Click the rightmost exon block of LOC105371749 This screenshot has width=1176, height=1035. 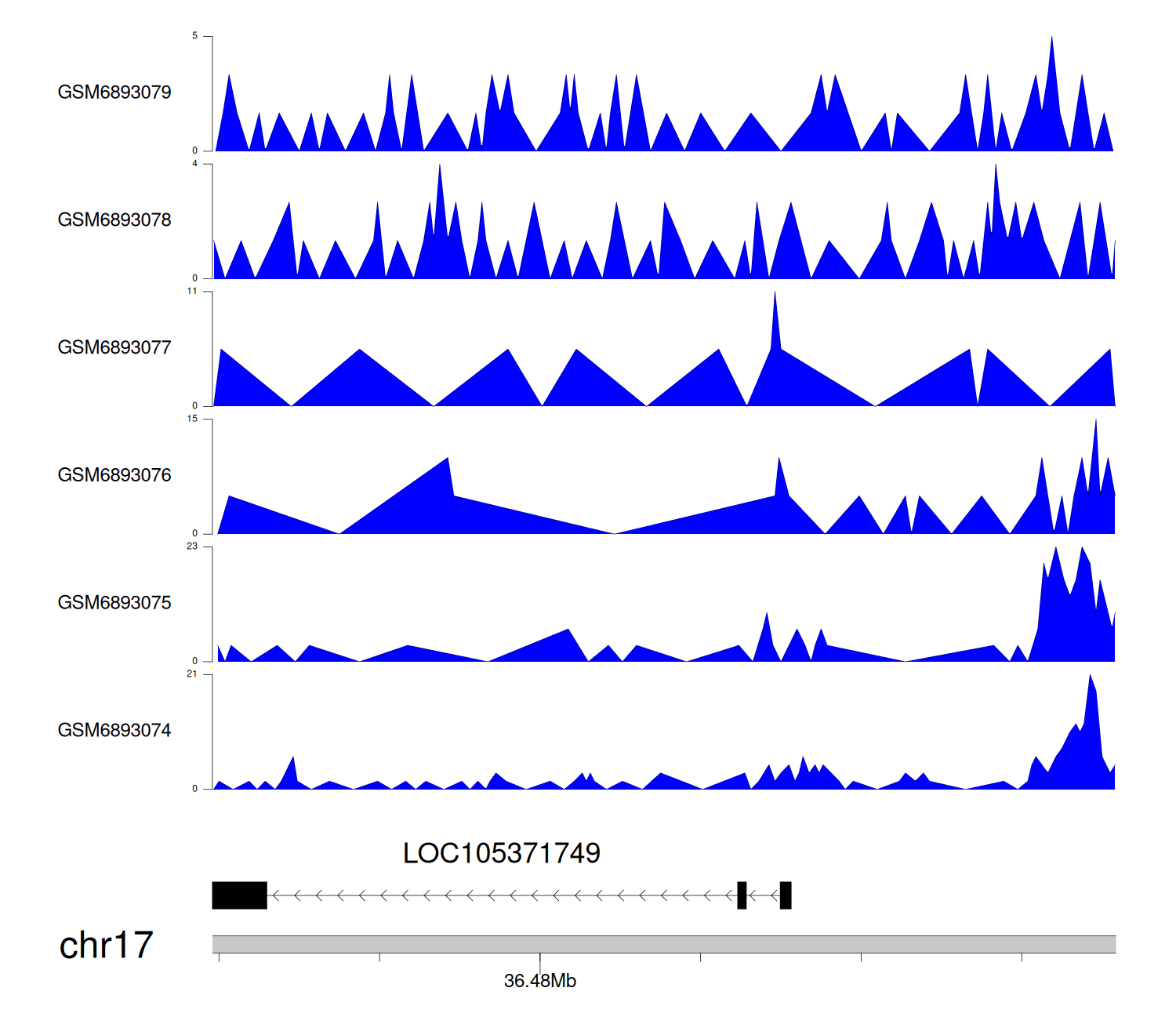click(786, 895)
